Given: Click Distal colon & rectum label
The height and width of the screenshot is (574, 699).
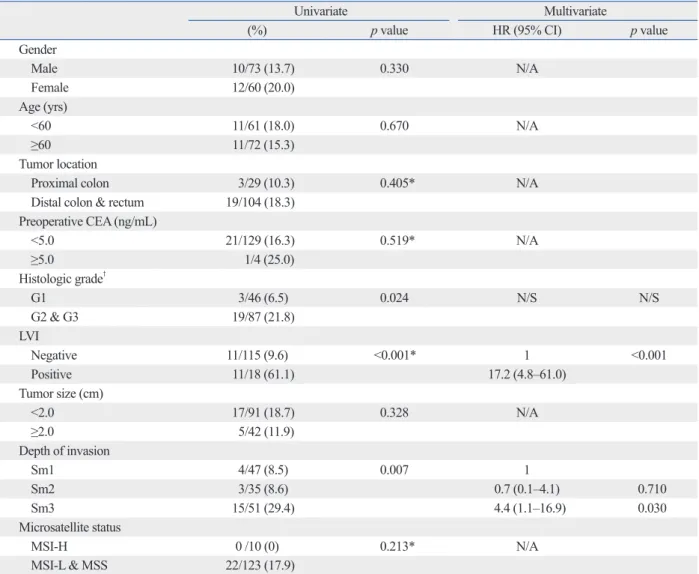Looking at the screenshot, I should (x=87, y=202).
